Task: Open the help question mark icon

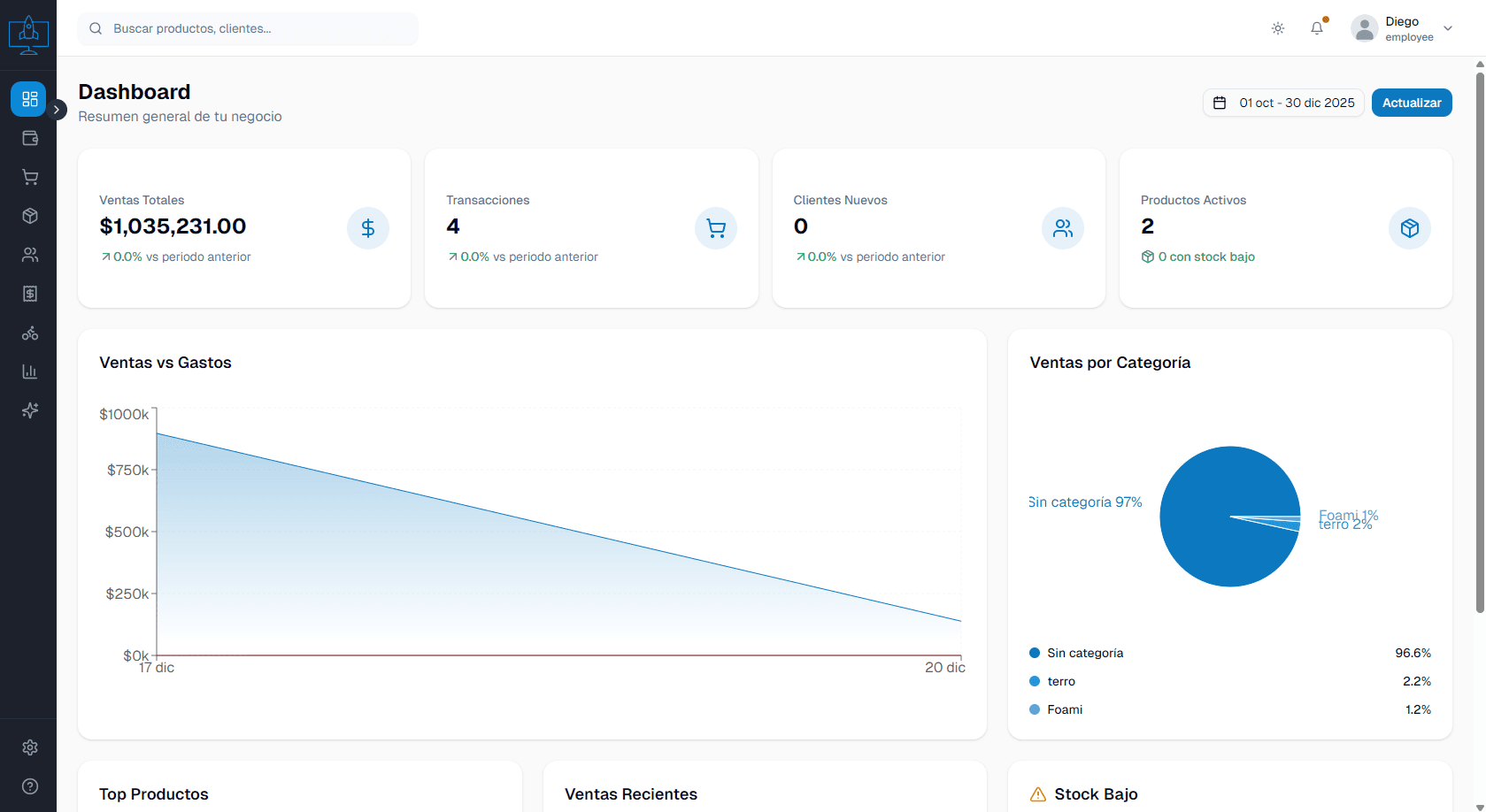Action: click(29, 786)
